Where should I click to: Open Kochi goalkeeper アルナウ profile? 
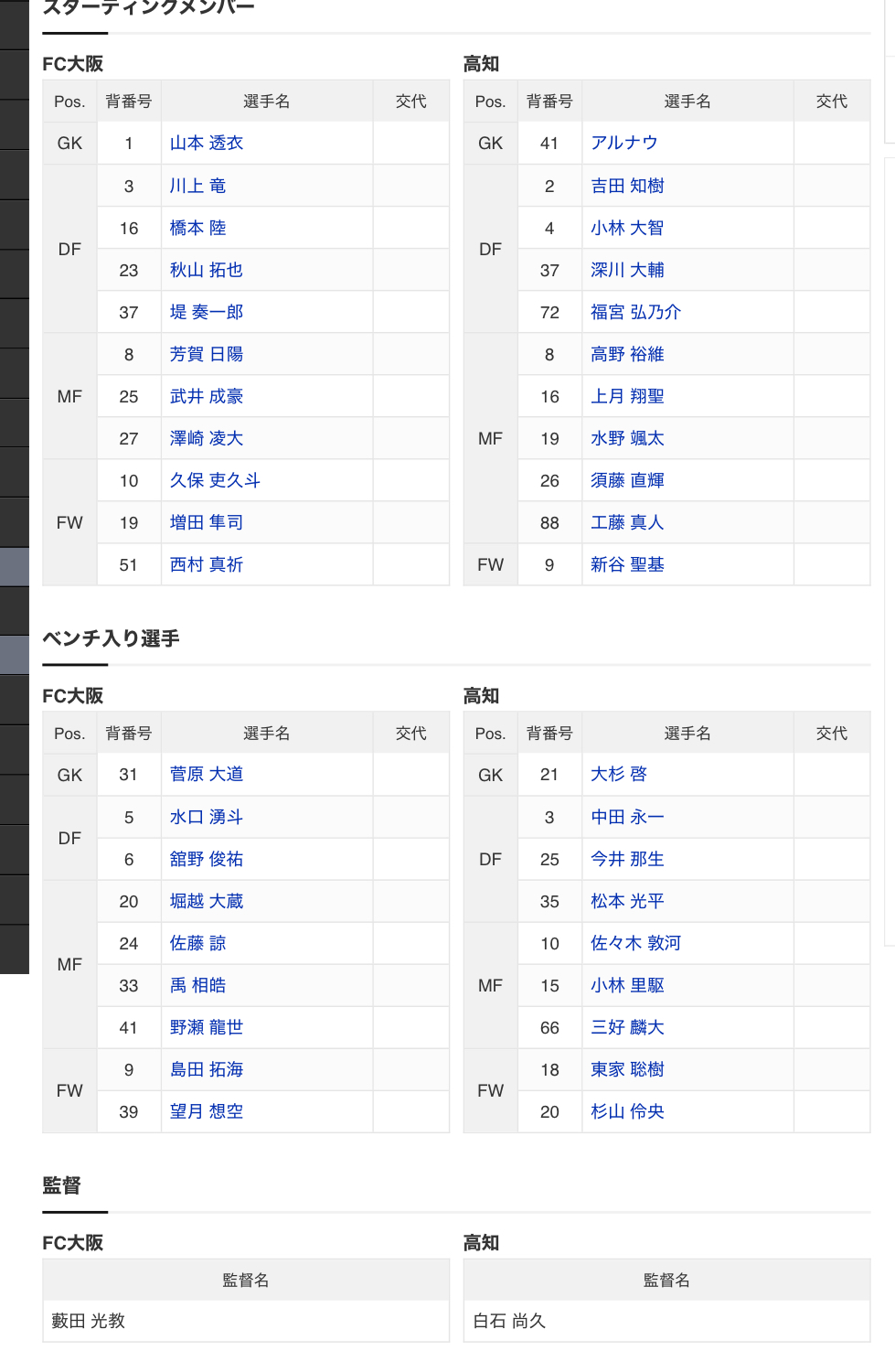[623, 144]
